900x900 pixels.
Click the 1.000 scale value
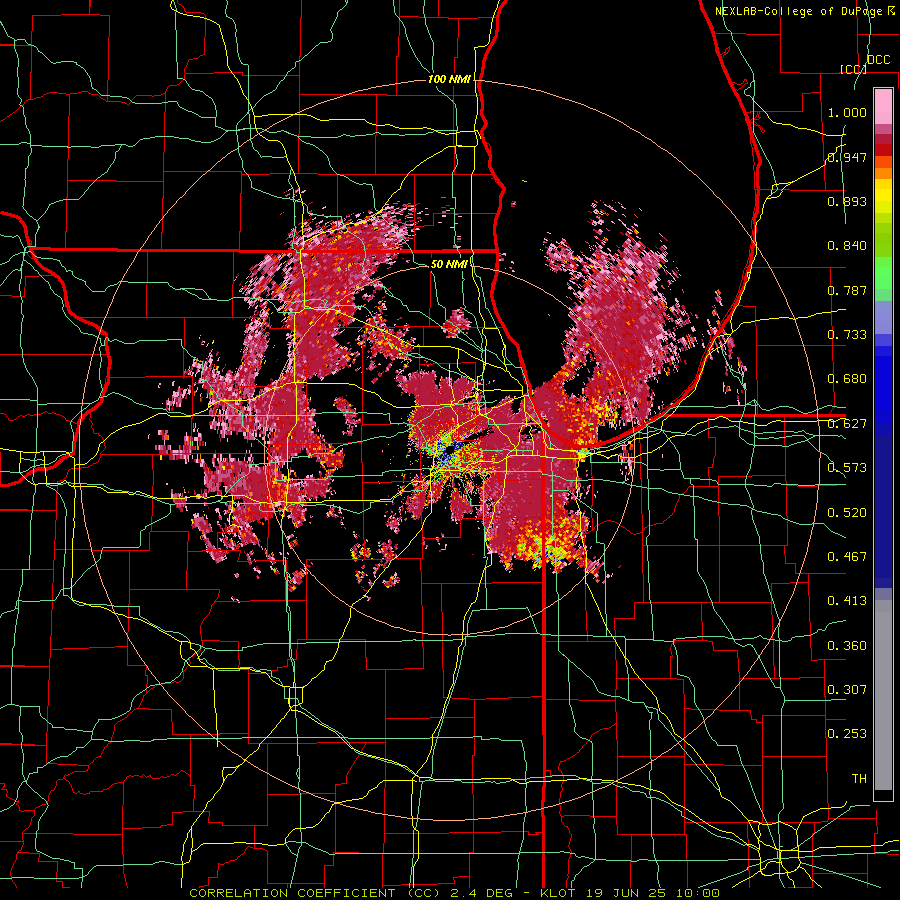847,112
